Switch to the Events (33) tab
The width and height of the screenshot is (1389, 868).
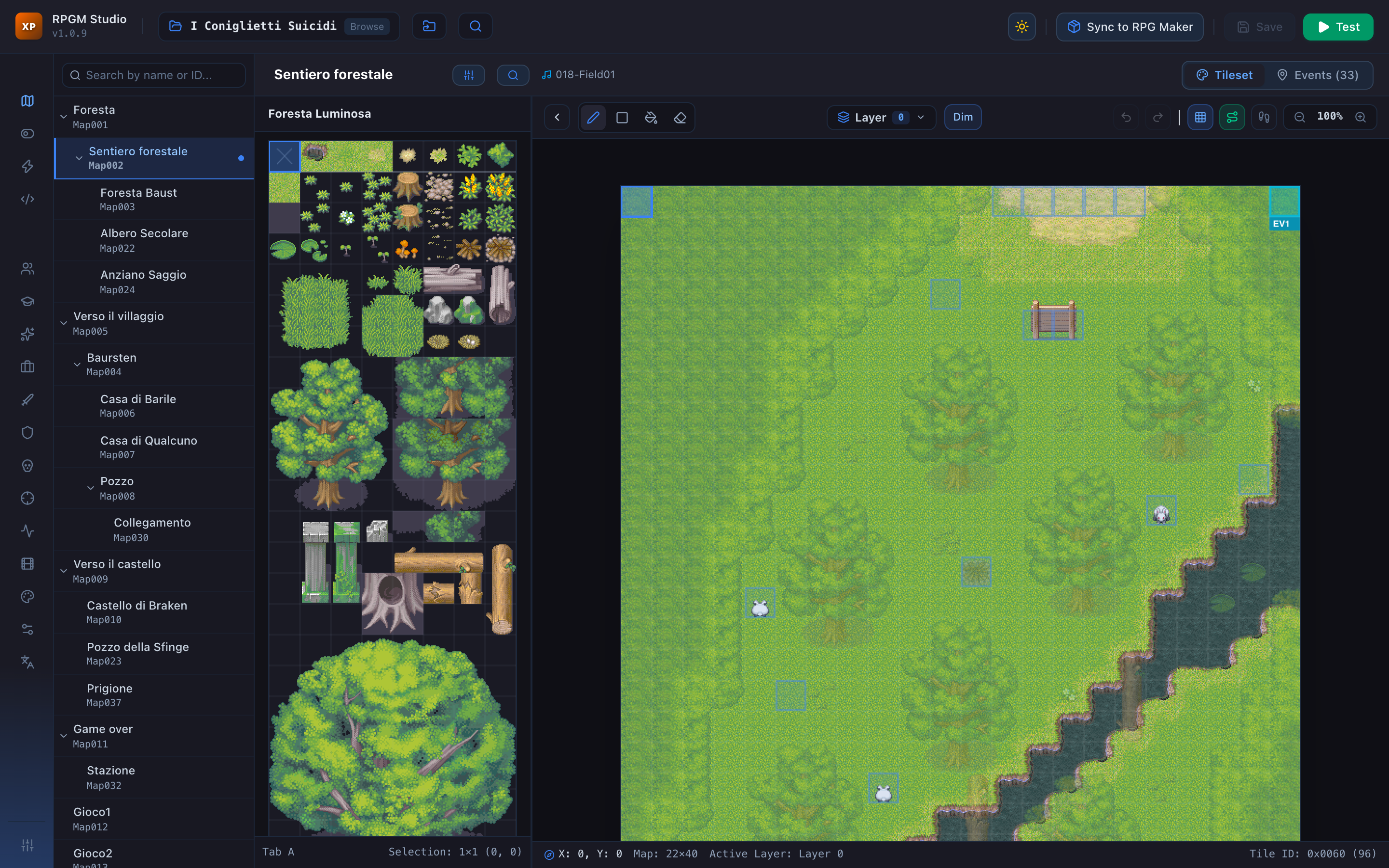click(1317, 75)
